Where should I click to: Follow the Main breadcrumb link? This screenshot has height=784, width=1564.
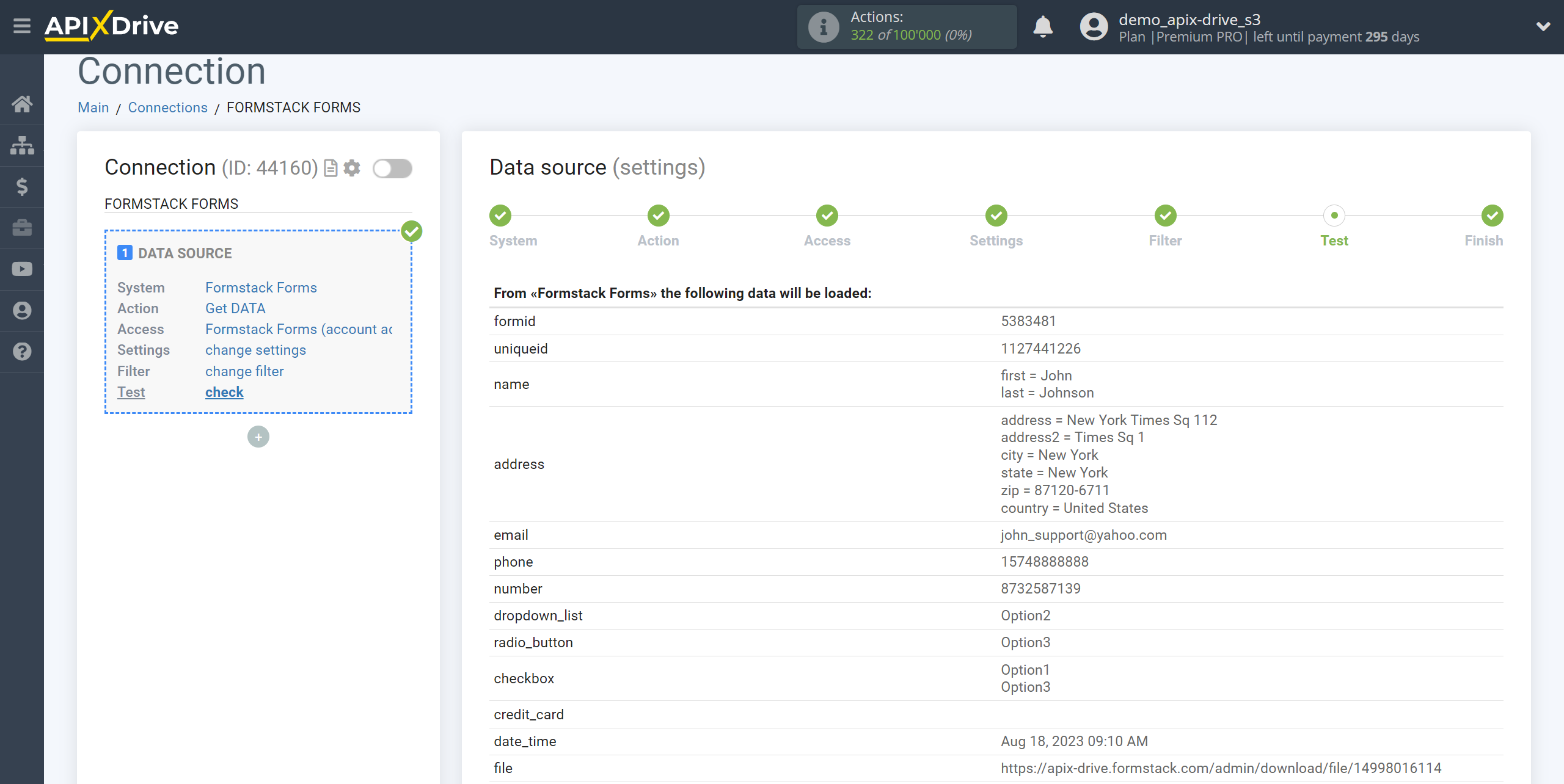pos(93,107)
